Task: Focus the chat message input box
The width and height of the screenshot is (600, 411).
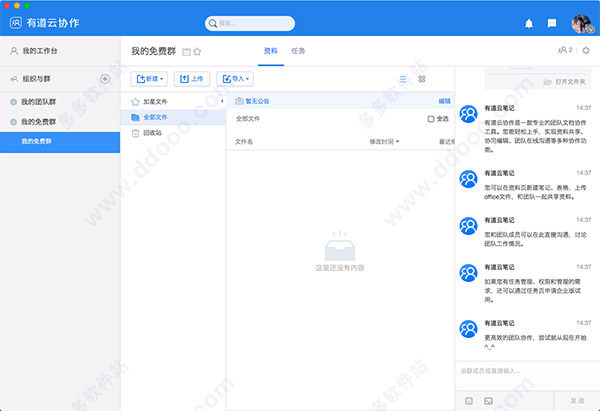Action: 527,375
